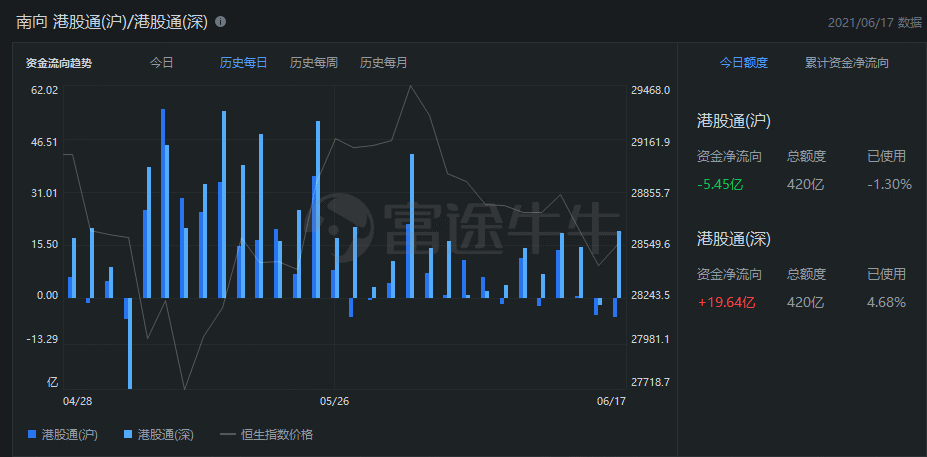Click the info icon beside 港股通(深) title
The image size is (927, 457).
coord(221,22)
